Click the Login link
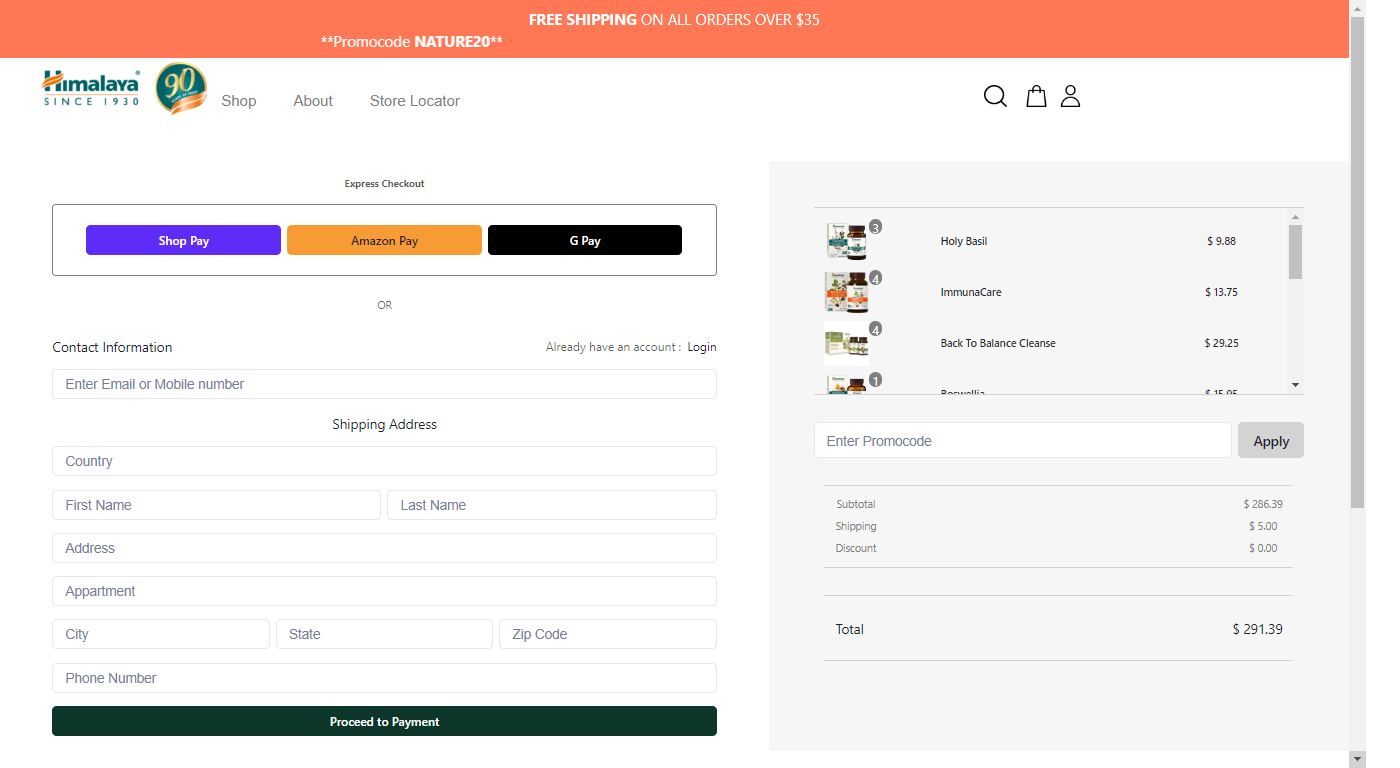 702,347
